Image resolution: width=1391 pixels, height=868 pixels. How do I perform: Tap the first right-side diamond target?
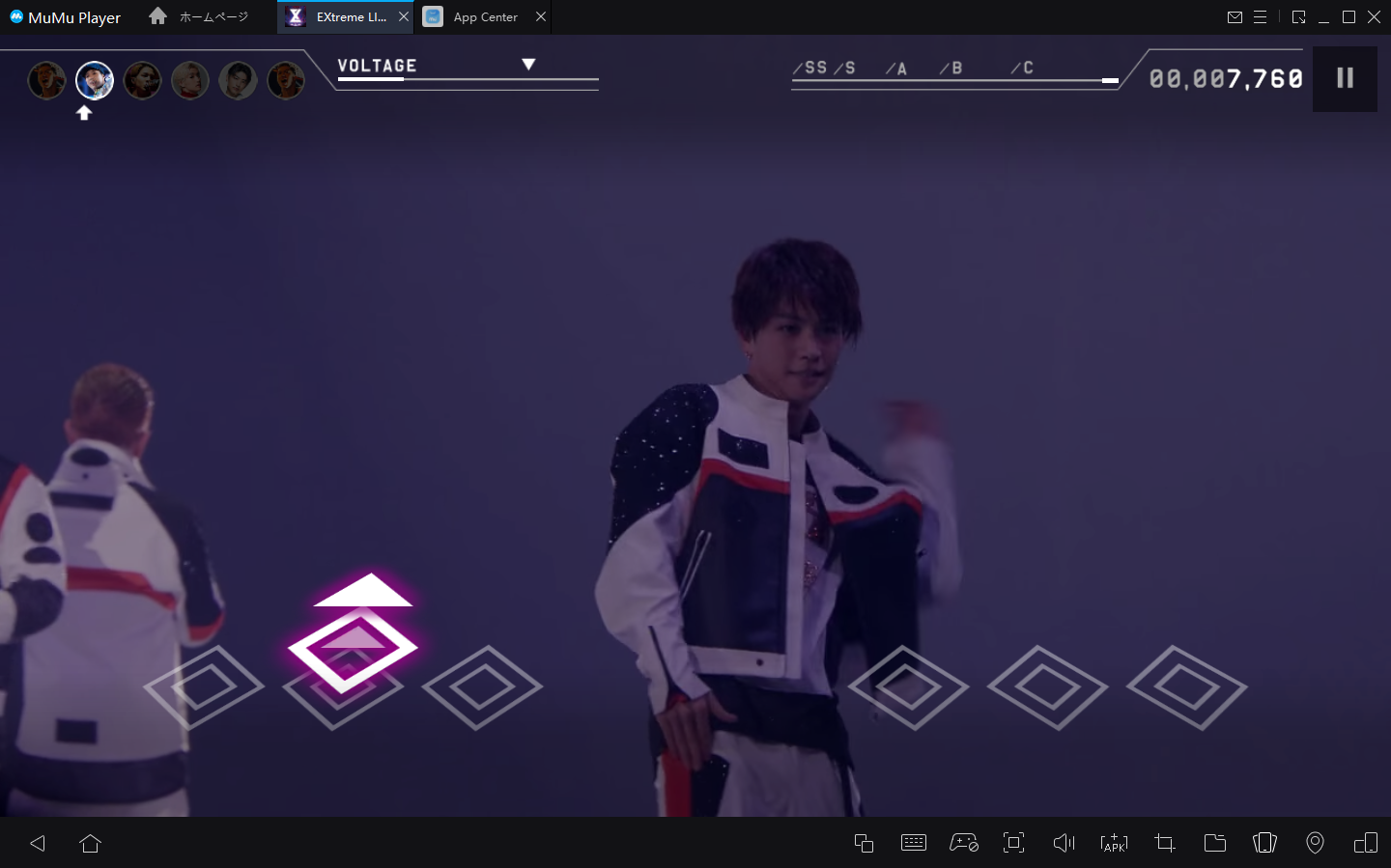(908, 687)
